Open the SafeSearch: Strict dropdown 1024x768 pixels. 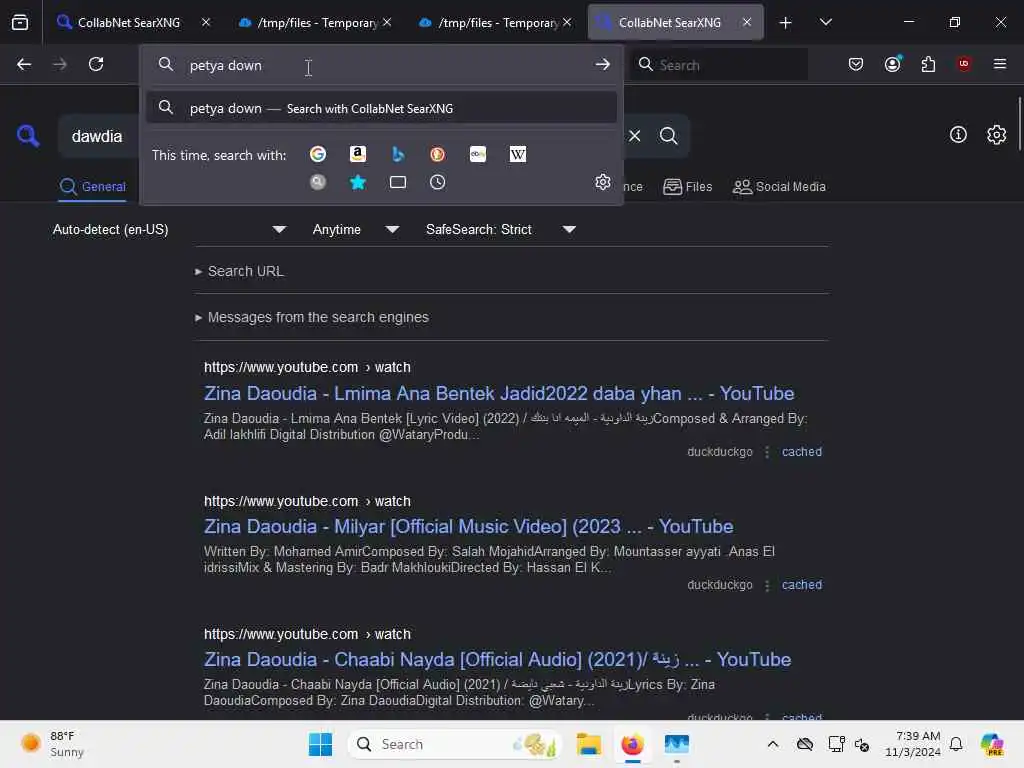pyautogui.click(x=501, y=229)
